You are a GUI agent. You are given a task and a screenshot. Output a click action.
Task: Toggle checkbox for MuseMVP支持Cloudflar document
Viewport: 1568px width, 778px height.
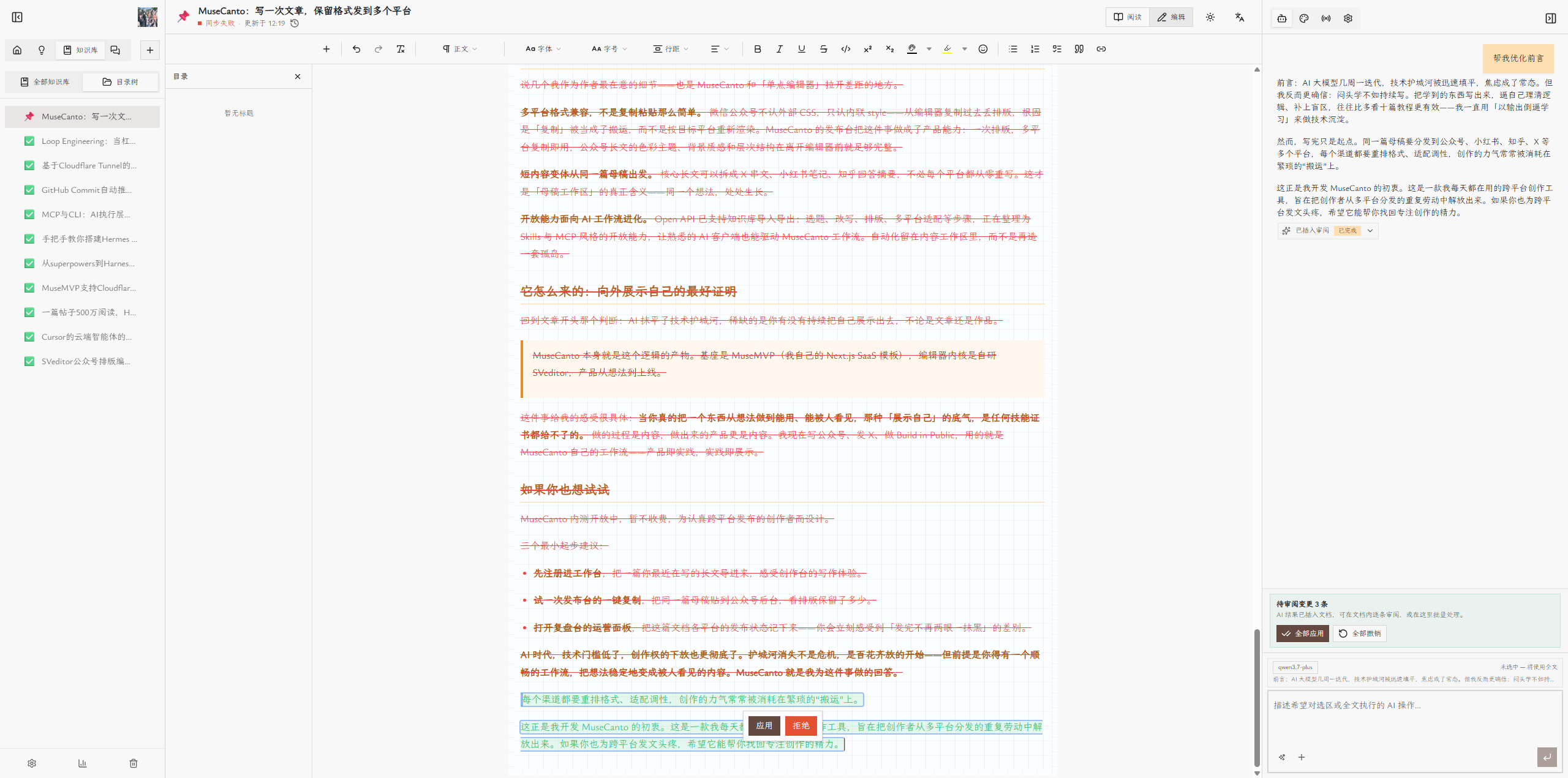[29, 288]
